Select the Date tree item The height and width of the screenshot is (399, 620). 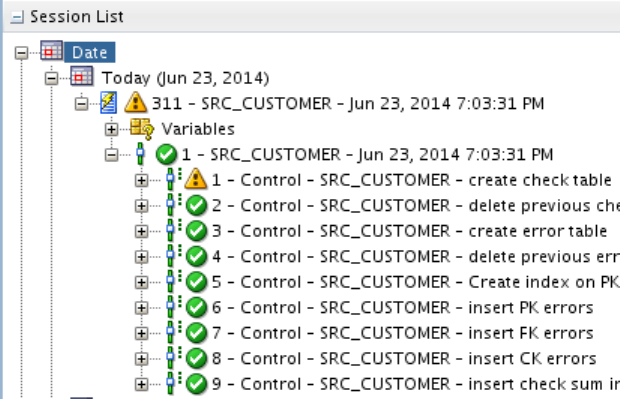pos(90,52)
